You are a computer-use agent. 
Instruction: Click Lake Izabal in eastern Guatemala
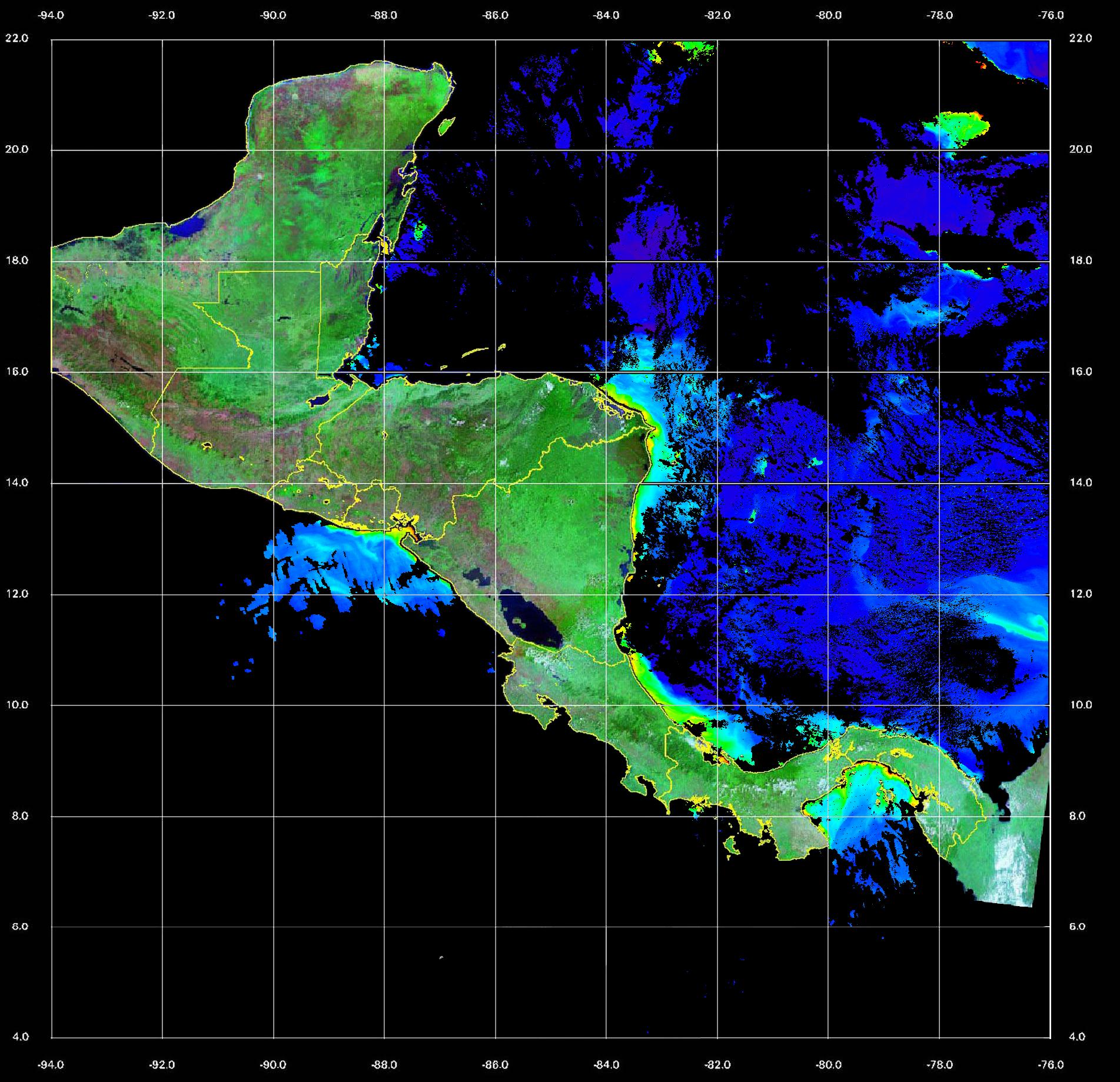320,401
